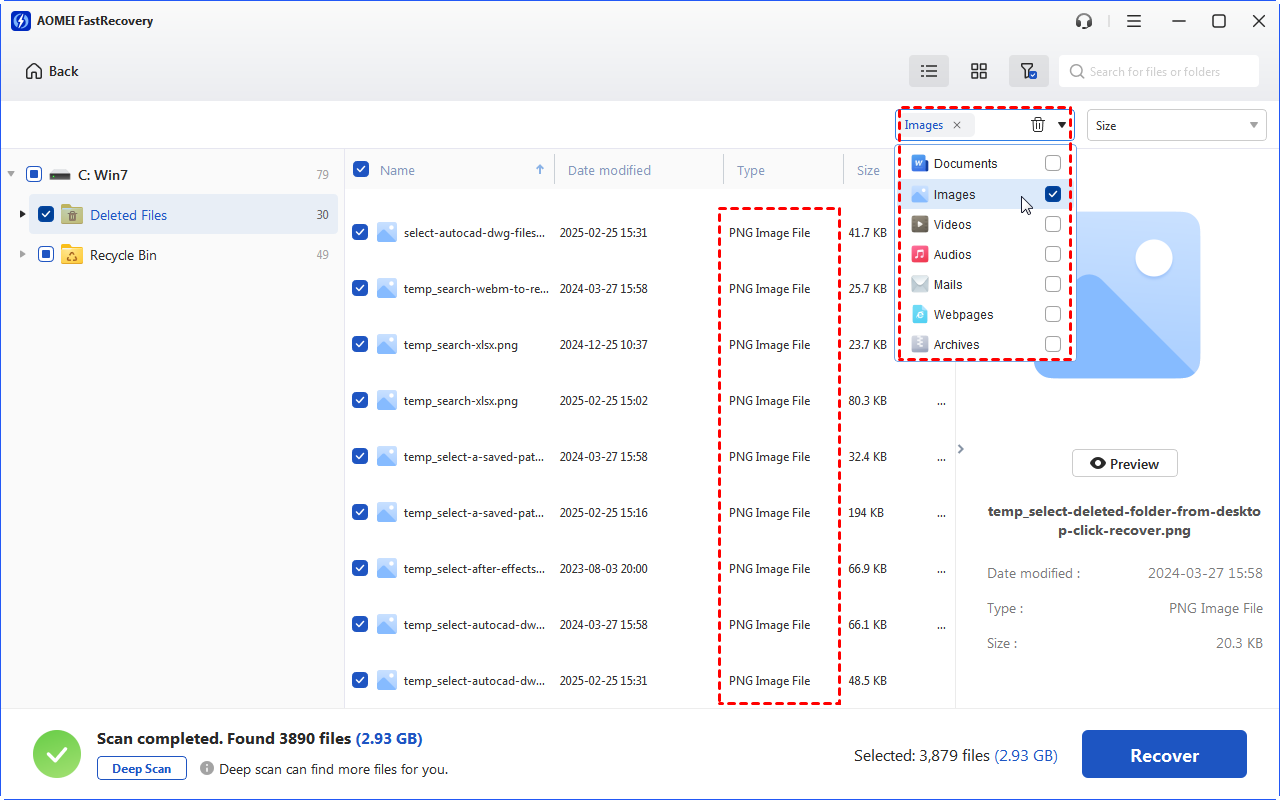Click the info icon beside Deep scan hint
This screenshot has height=800, width=1280.
207,769
